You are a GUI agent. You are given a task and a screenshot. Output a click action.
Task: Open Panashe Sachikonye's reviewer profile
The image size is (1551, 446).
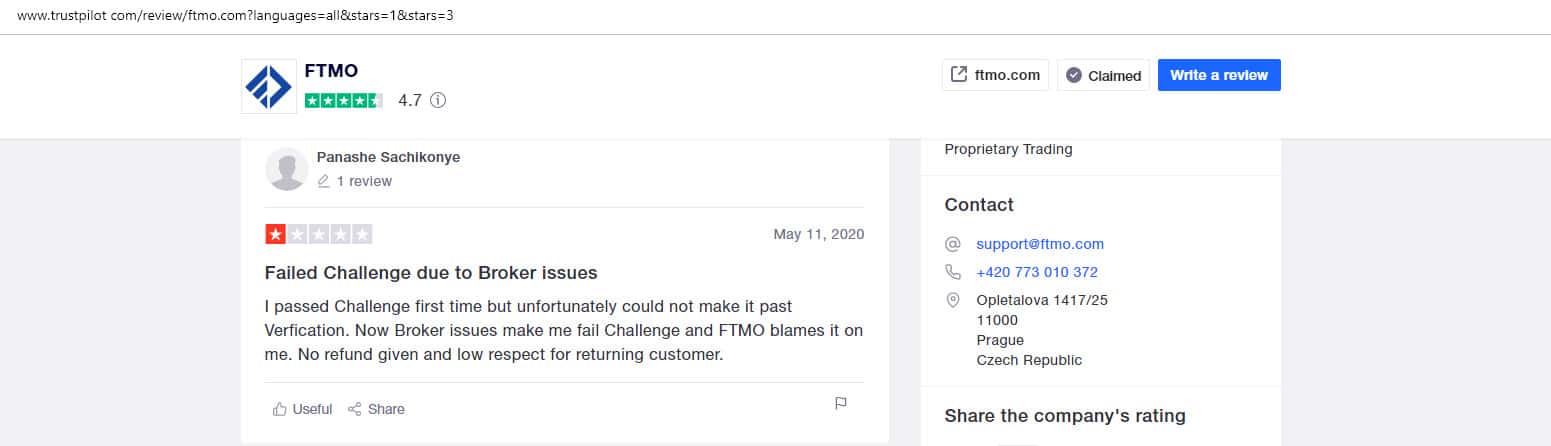tap(388, 157)
